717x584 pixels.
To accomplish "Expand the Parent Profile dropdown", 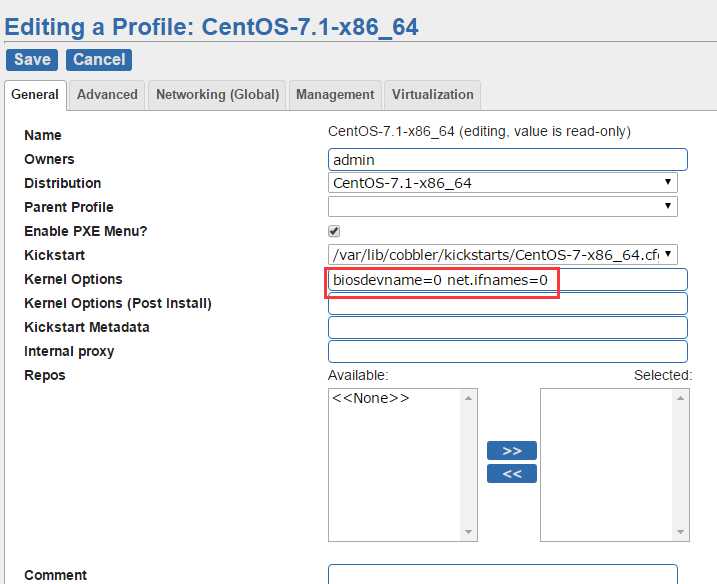I will (x=503, y=207).
